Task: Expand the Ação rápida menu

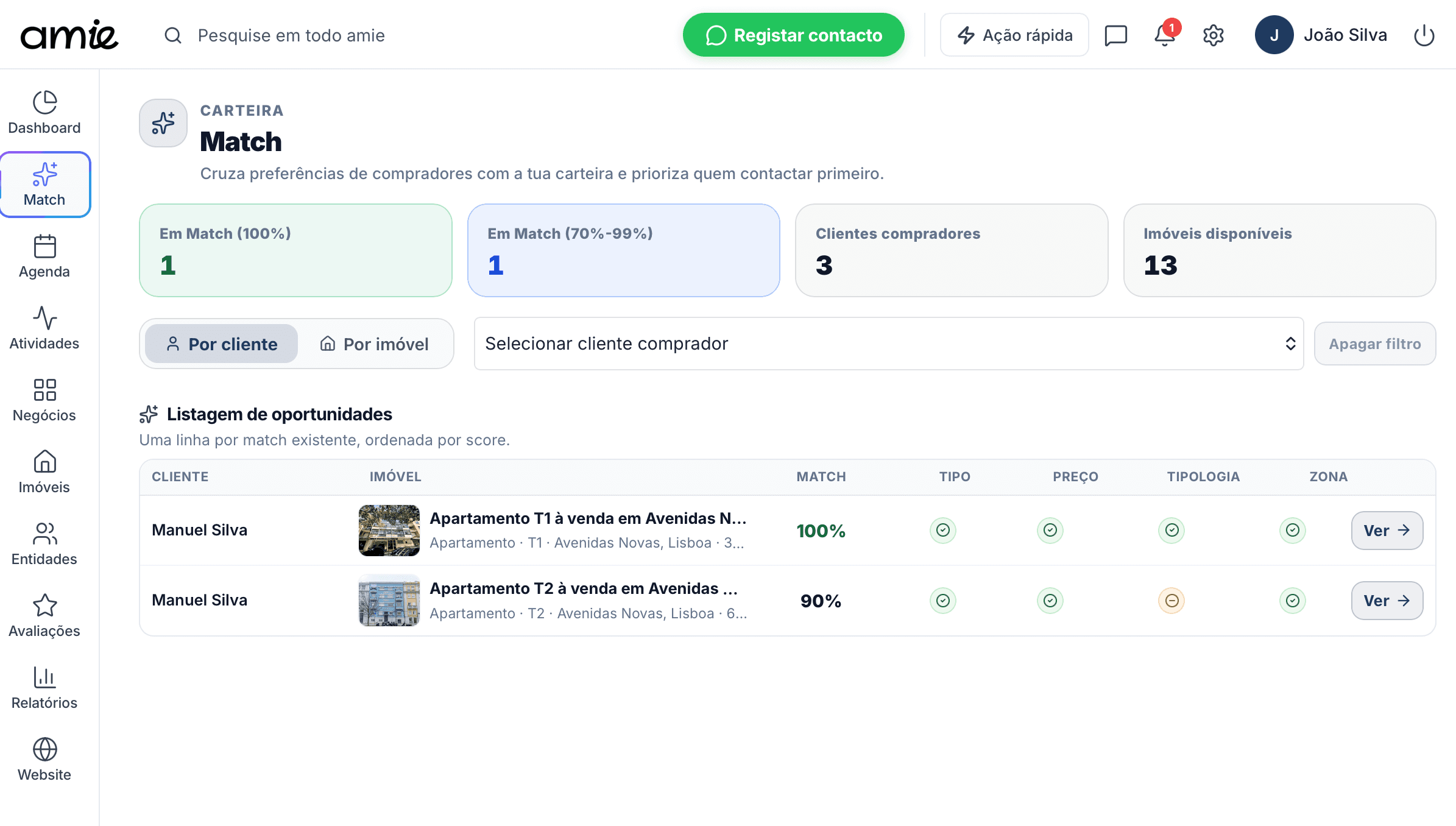Action: click(x=1013, y=35)
